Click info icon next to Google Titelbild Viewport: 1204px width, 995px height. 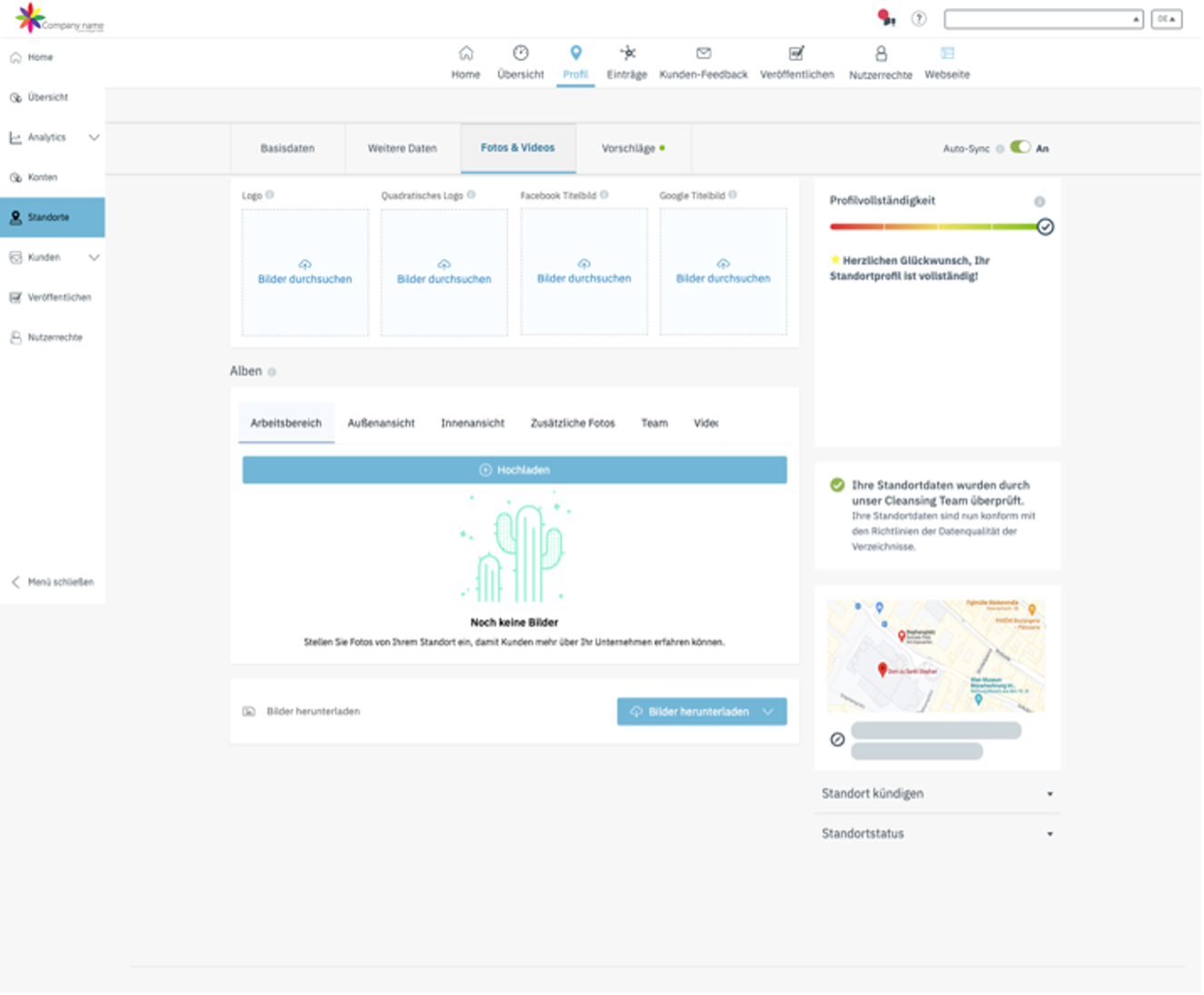click(734, 195)
